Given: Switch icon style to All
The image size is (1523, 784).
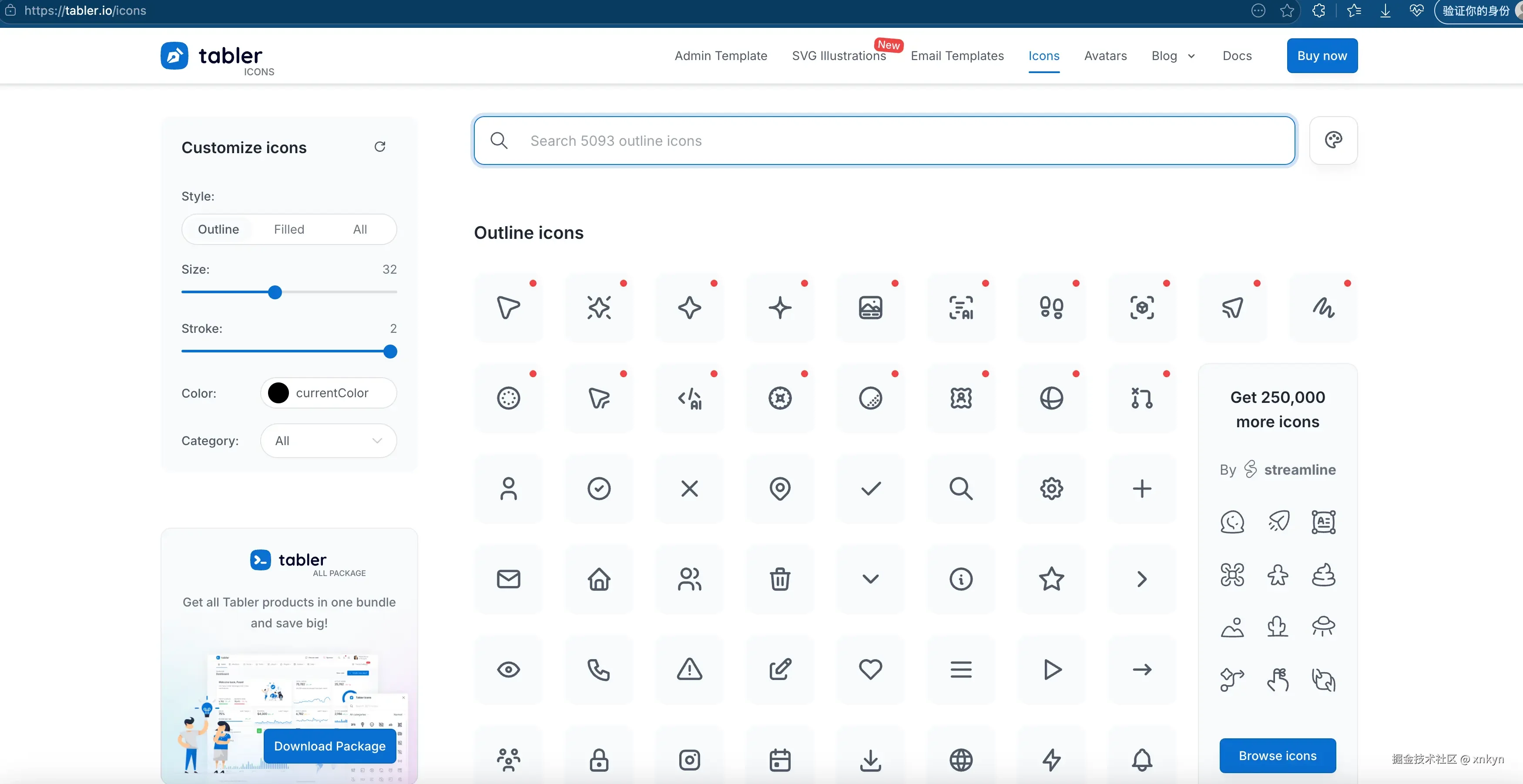Looking at the screenshot, I should (x=360, y=229).
